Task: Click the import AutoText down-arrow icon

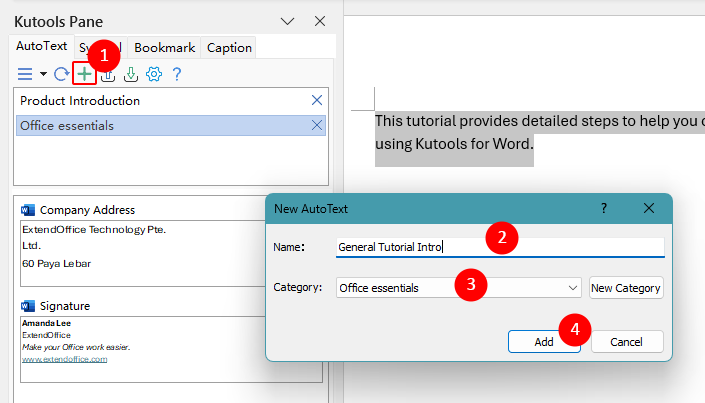Action: click(131, 74)
